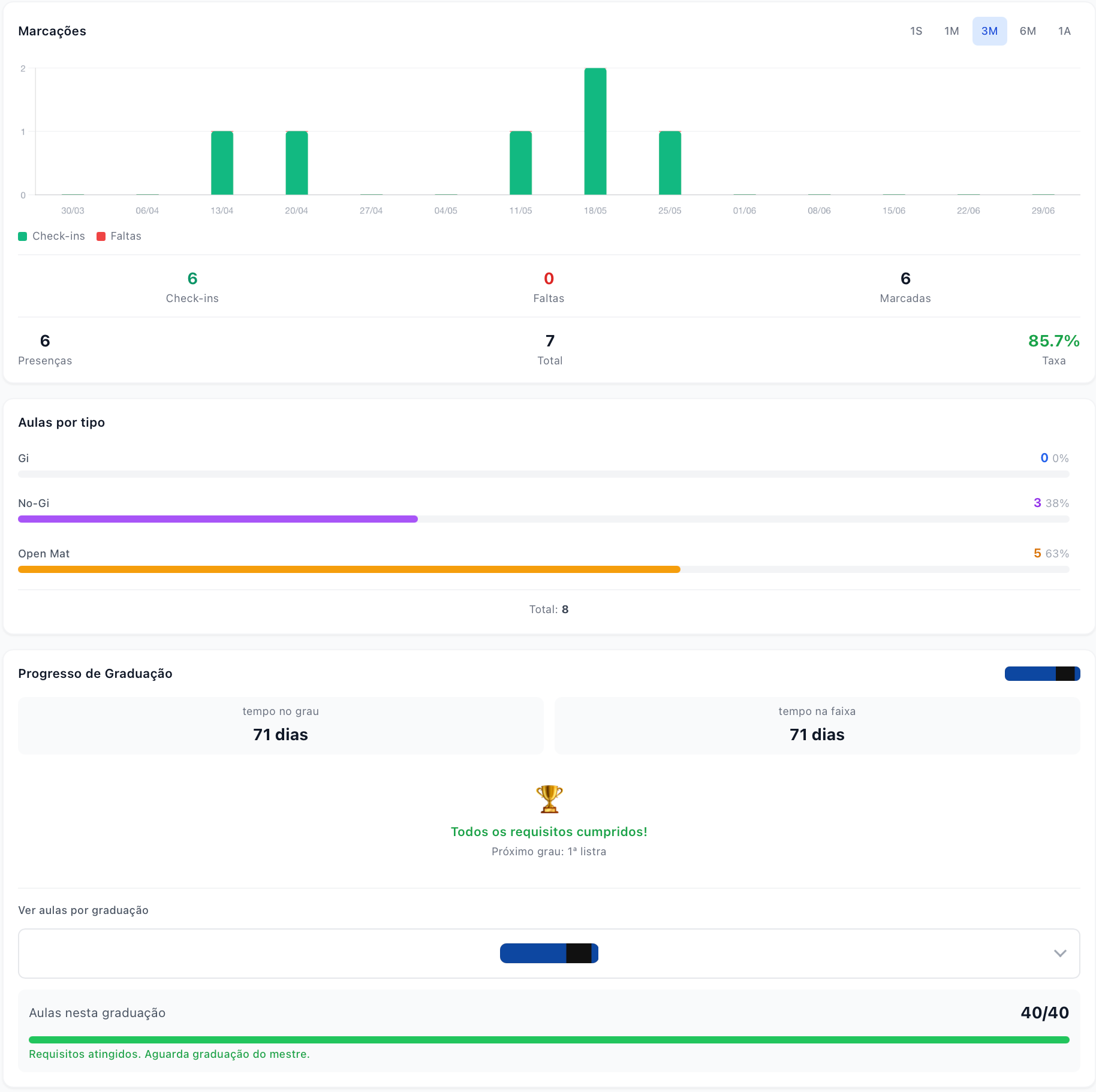Click the dropdown chevron arrow
The width and height of the screenshot is (1096, 1092).
[x=1060, y=953]
